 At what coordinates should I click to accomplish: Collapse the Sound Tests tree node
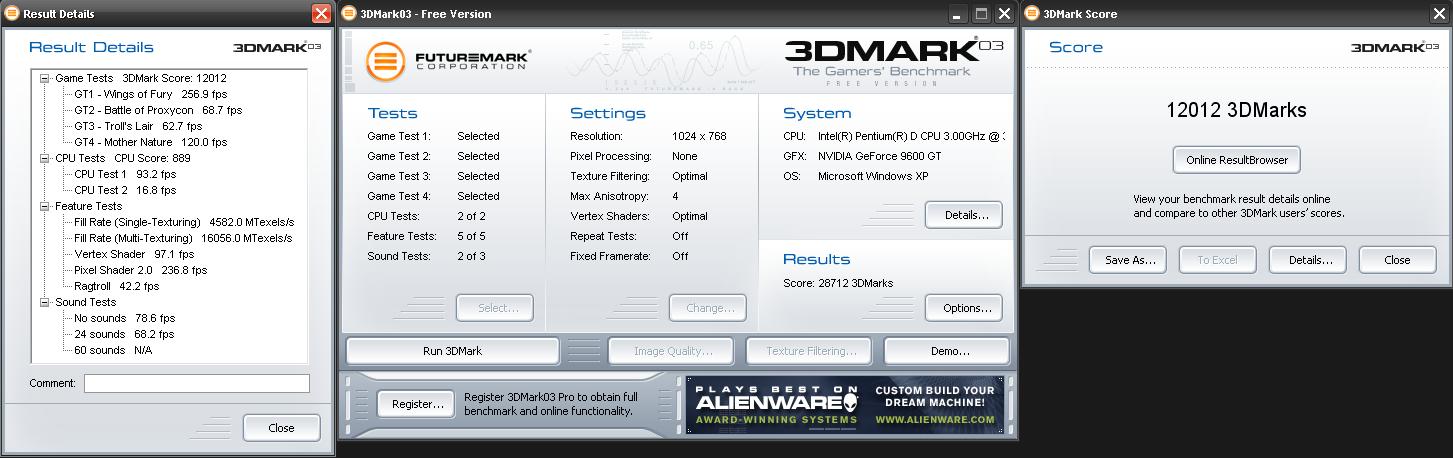tap(45, 302)
